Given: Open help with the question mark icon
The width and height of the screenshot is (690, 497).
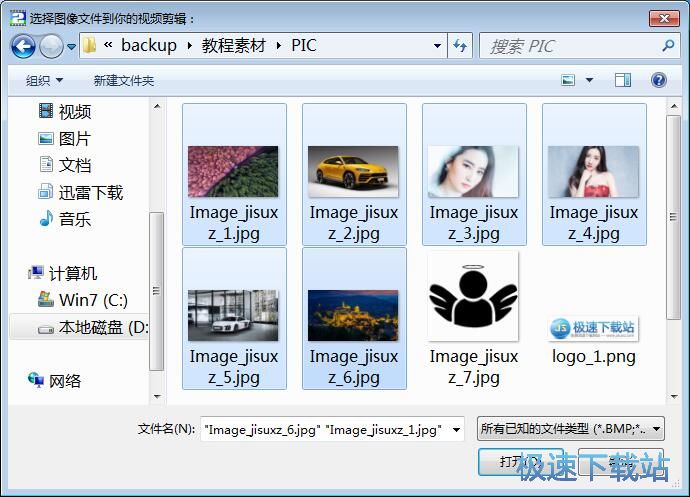Looking at the screenshot, I should tap(659, 80).
